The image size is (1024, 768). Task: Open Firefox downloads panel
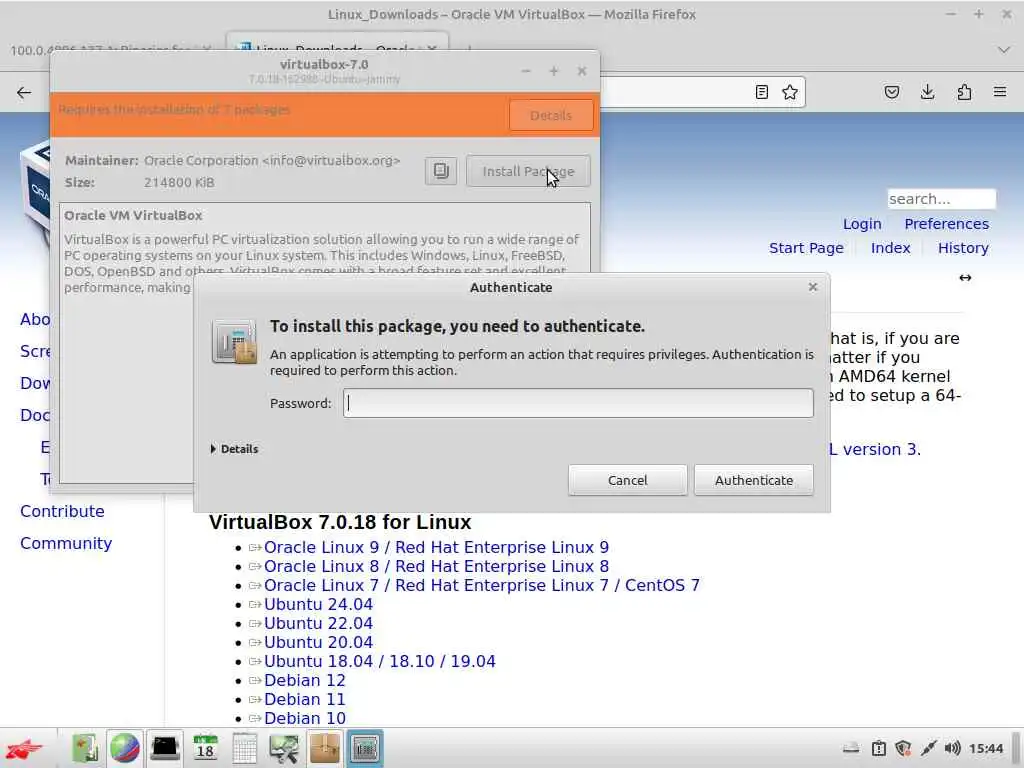pyautogui.click(x=927, y=92)
